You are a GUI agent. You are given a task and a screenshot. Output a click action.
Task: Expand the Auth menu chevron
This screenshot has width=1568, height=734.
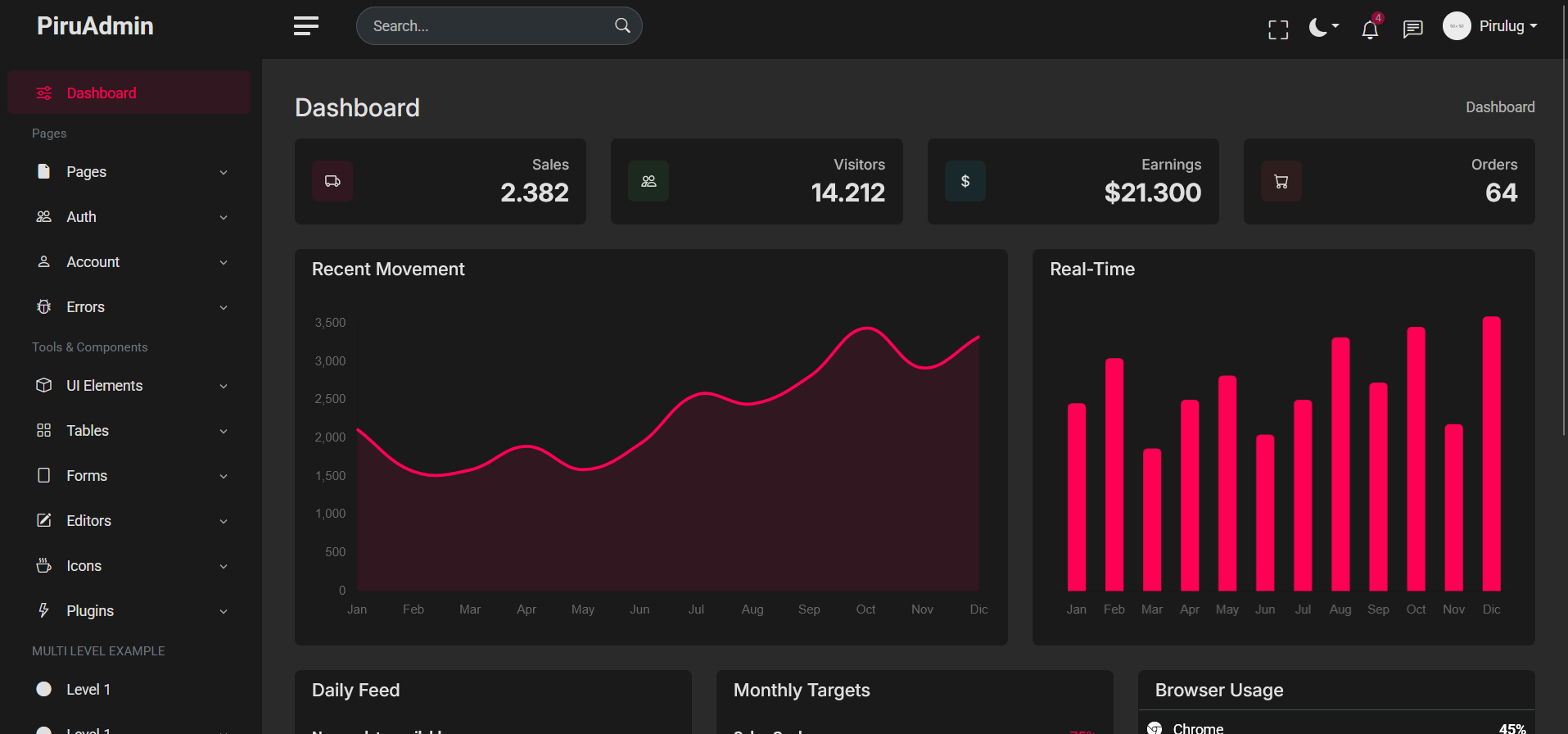pos(224,218)
